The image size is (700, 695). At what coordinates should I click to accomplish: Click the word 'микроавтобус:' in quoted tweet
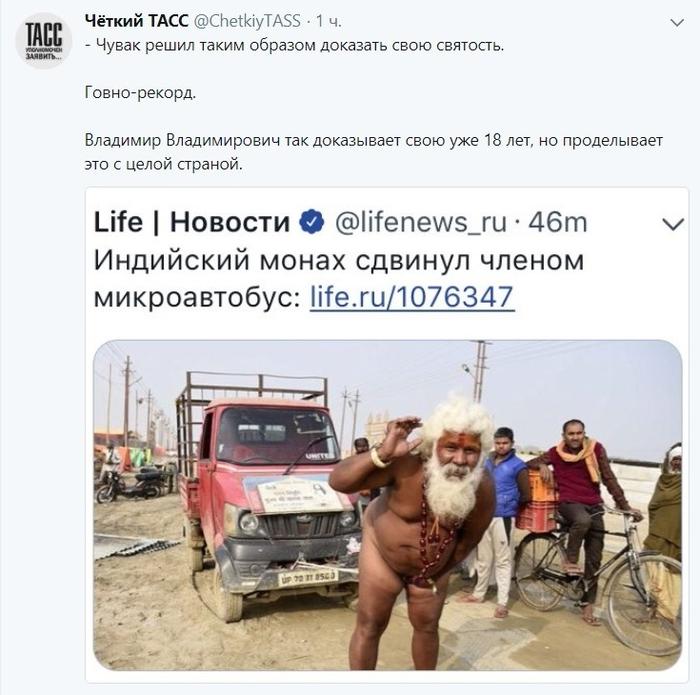198,297
